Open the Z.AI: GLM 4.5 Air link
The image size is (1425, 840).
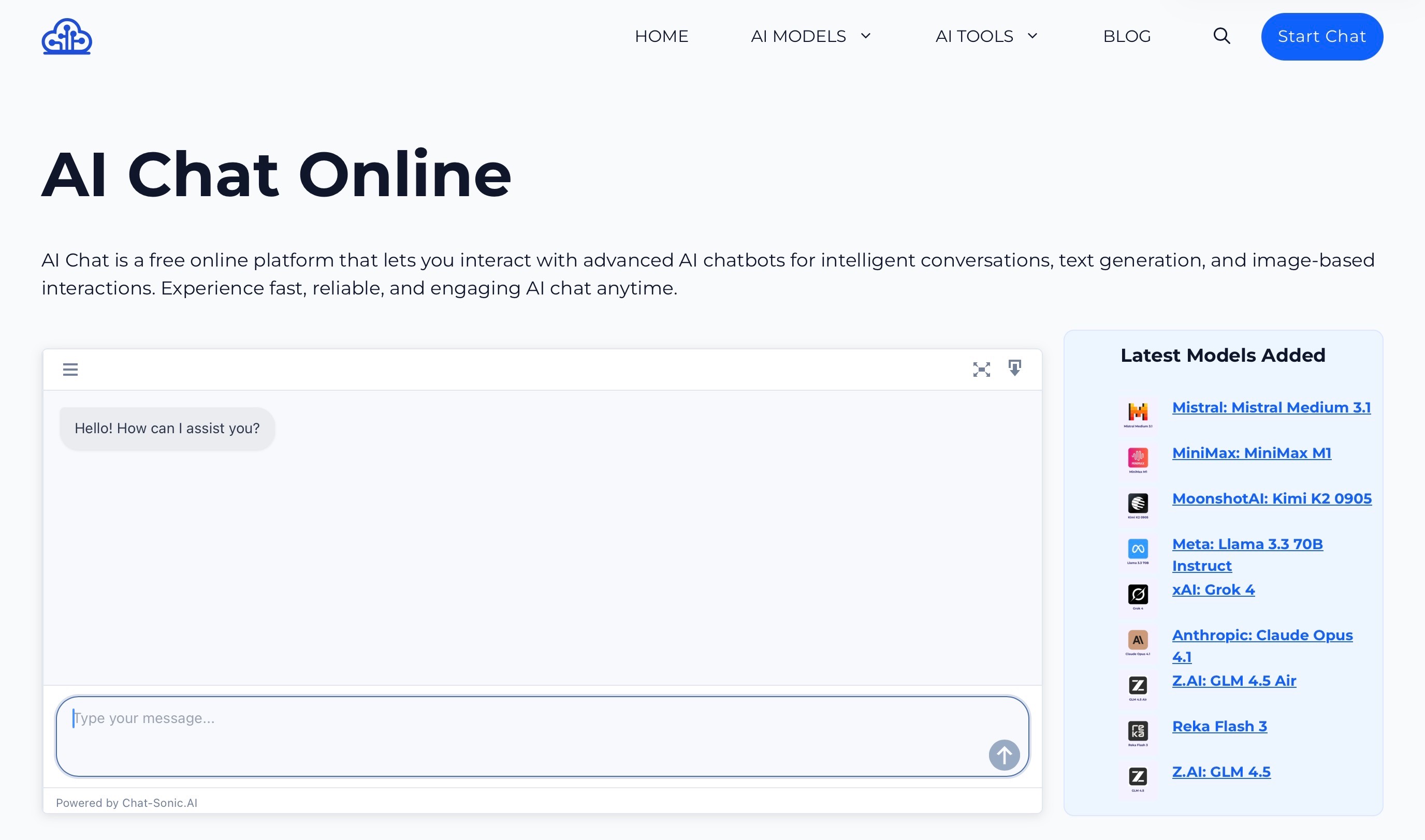click(1233, 681)
